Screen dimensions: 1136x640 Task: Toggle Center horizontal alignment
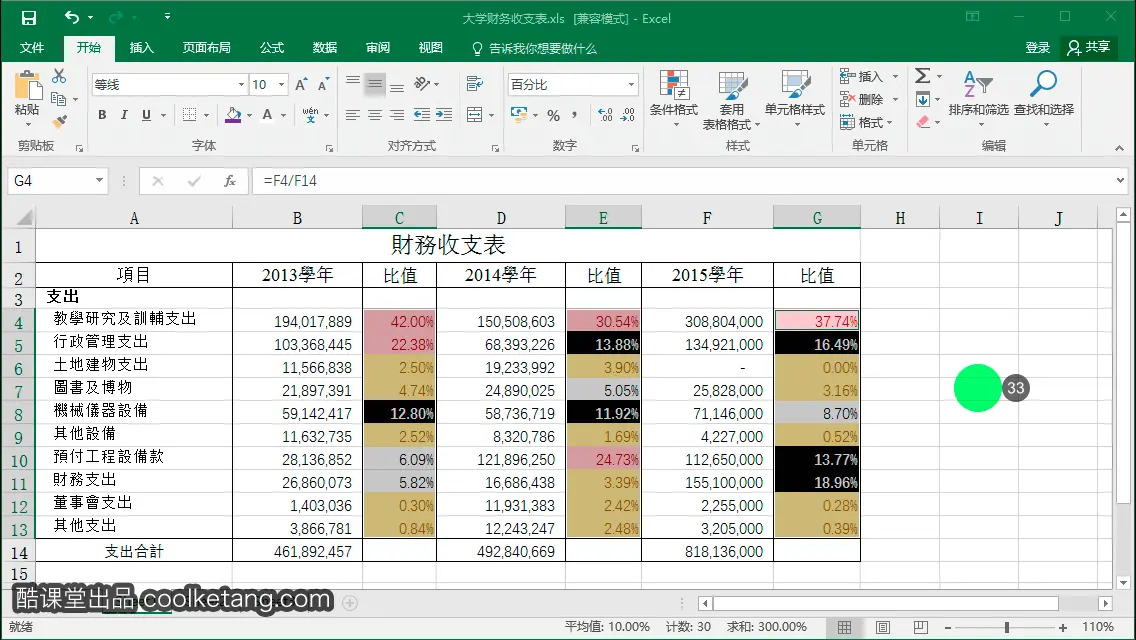point(375,115)
